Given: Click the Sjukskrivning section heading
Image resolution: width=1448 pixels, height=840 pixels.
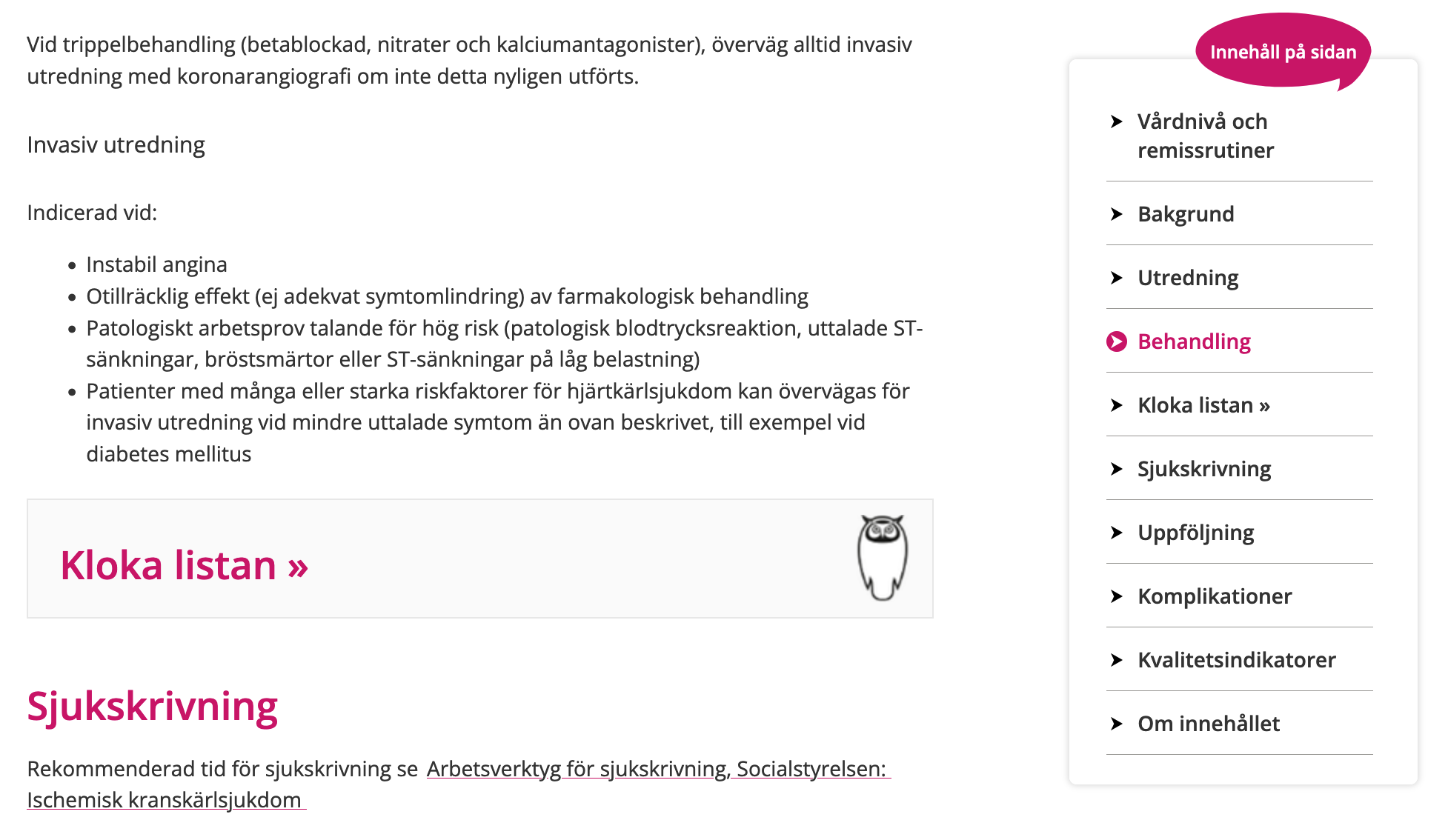Looking at the screenshot, I should point(153,706).
